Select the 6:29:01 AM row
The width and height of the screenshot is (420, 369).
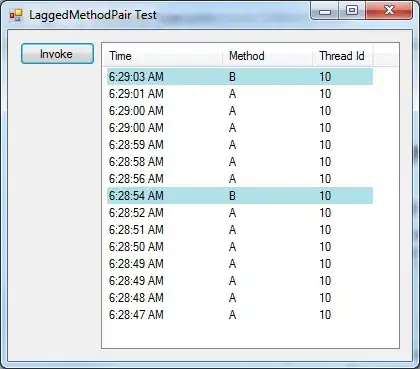click(240, 94)
